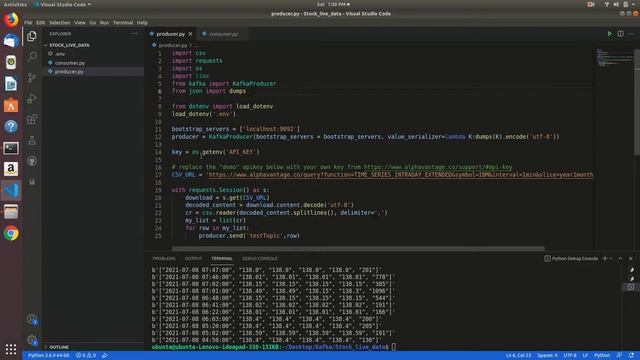The height and width of the screenshot is (360, 640).
Task: Show Applications grid in the dock
Action: 11,349
